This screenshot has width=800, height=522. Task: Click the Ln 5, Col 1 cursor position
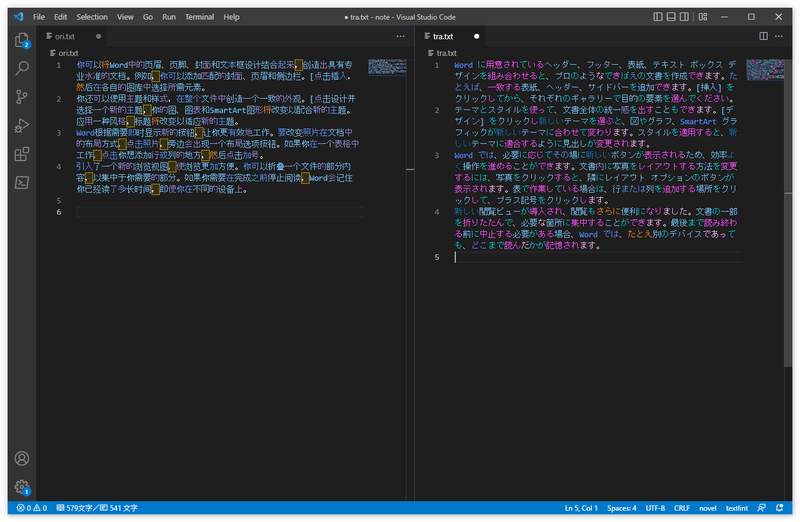[x=581, y=508]
